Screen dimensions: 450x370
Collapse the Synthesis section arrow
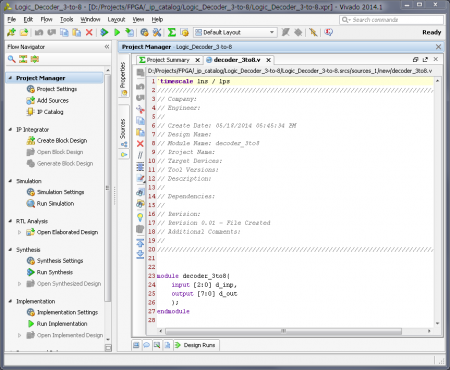[10, 250]
